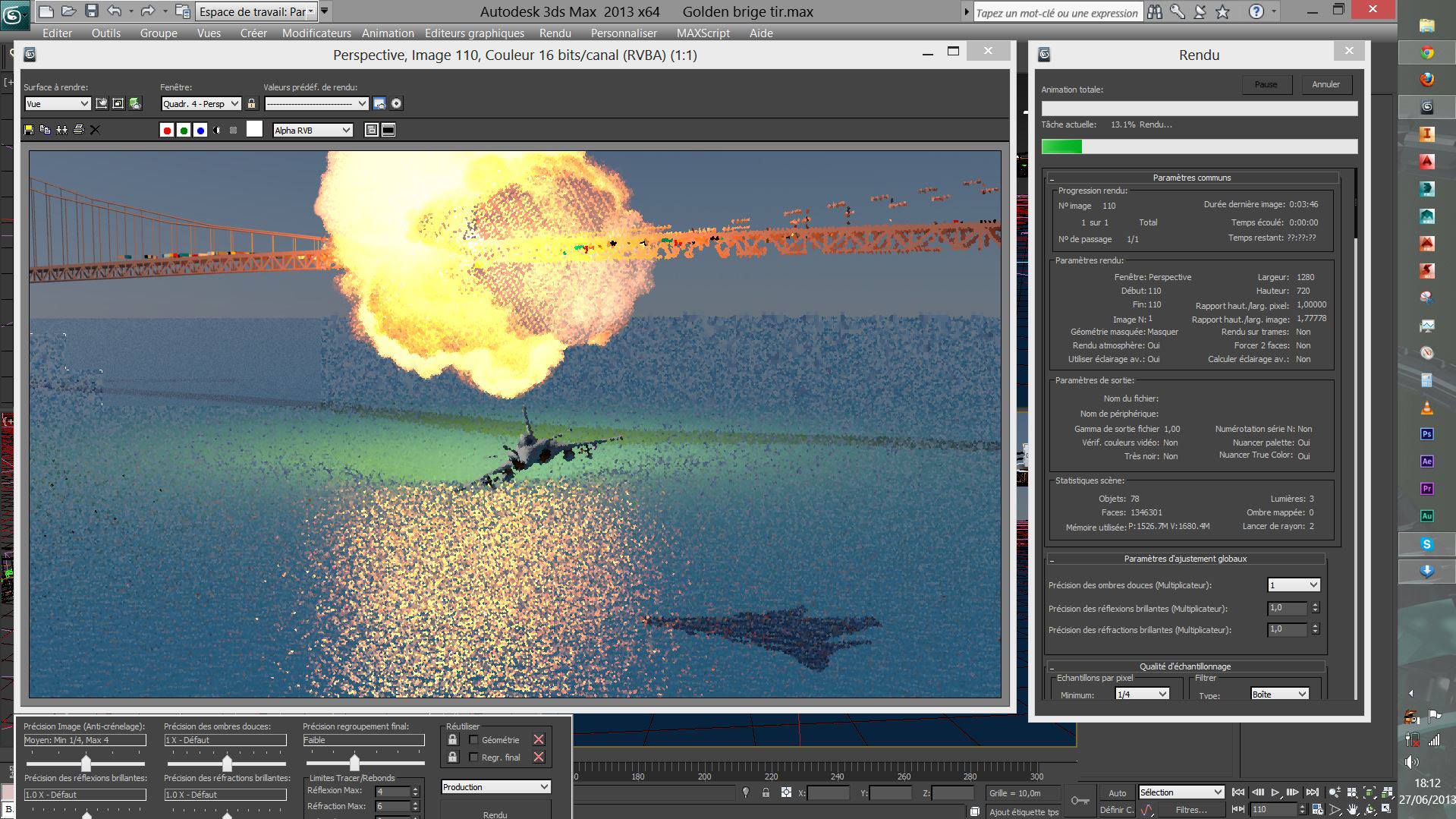This screenshot has height=819, width=1456.
Task: Click the viewport lock icon next to Fenêtre
Action: (251, 104)
